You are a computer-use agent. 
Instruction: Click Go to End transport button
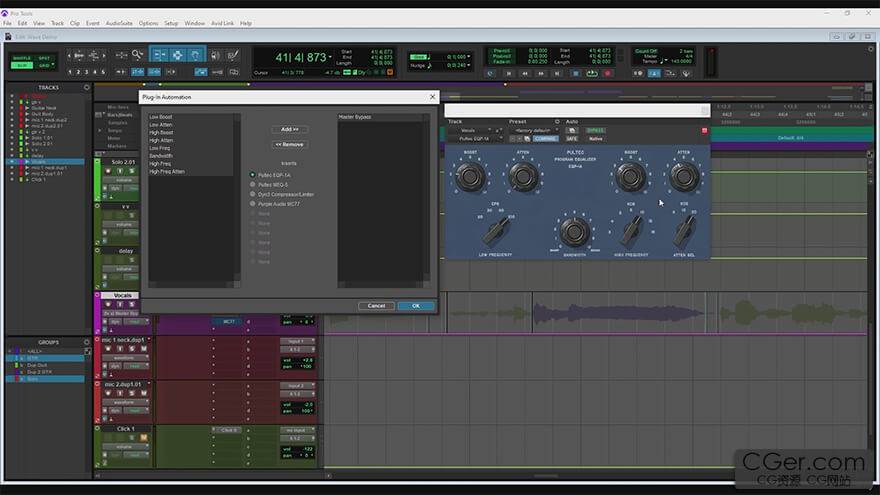point(557,74)
